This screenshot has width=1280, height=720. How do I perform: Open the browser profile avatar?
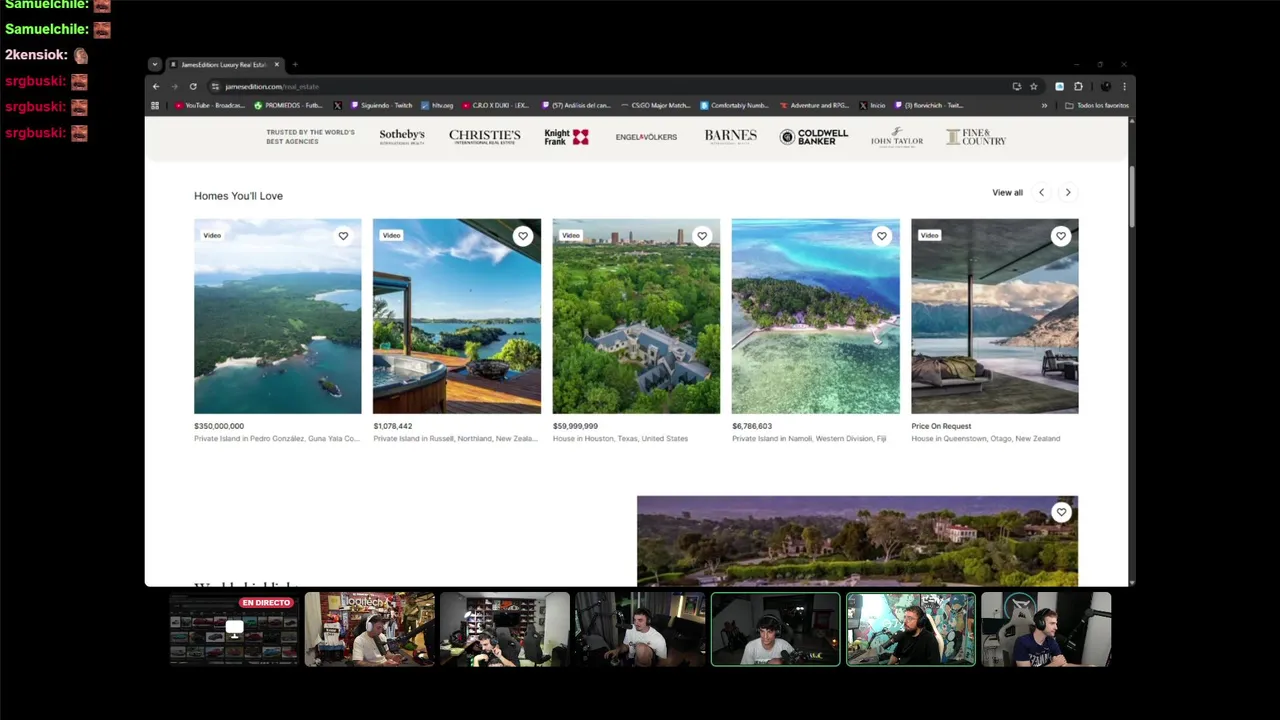click(x=1105, y=86)
